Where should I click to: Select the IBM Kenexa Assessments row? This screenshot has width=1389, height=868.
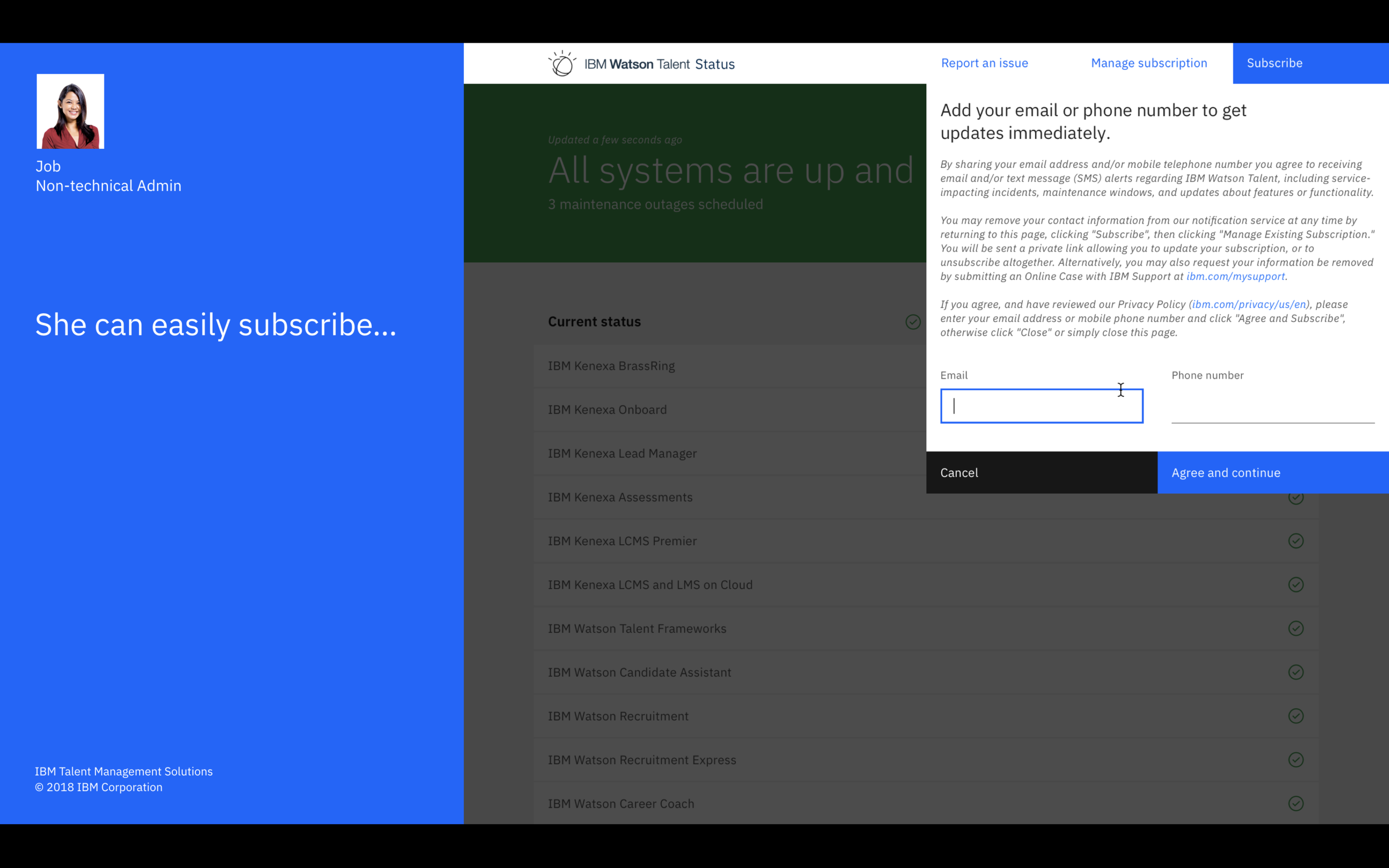coord(926,497)
